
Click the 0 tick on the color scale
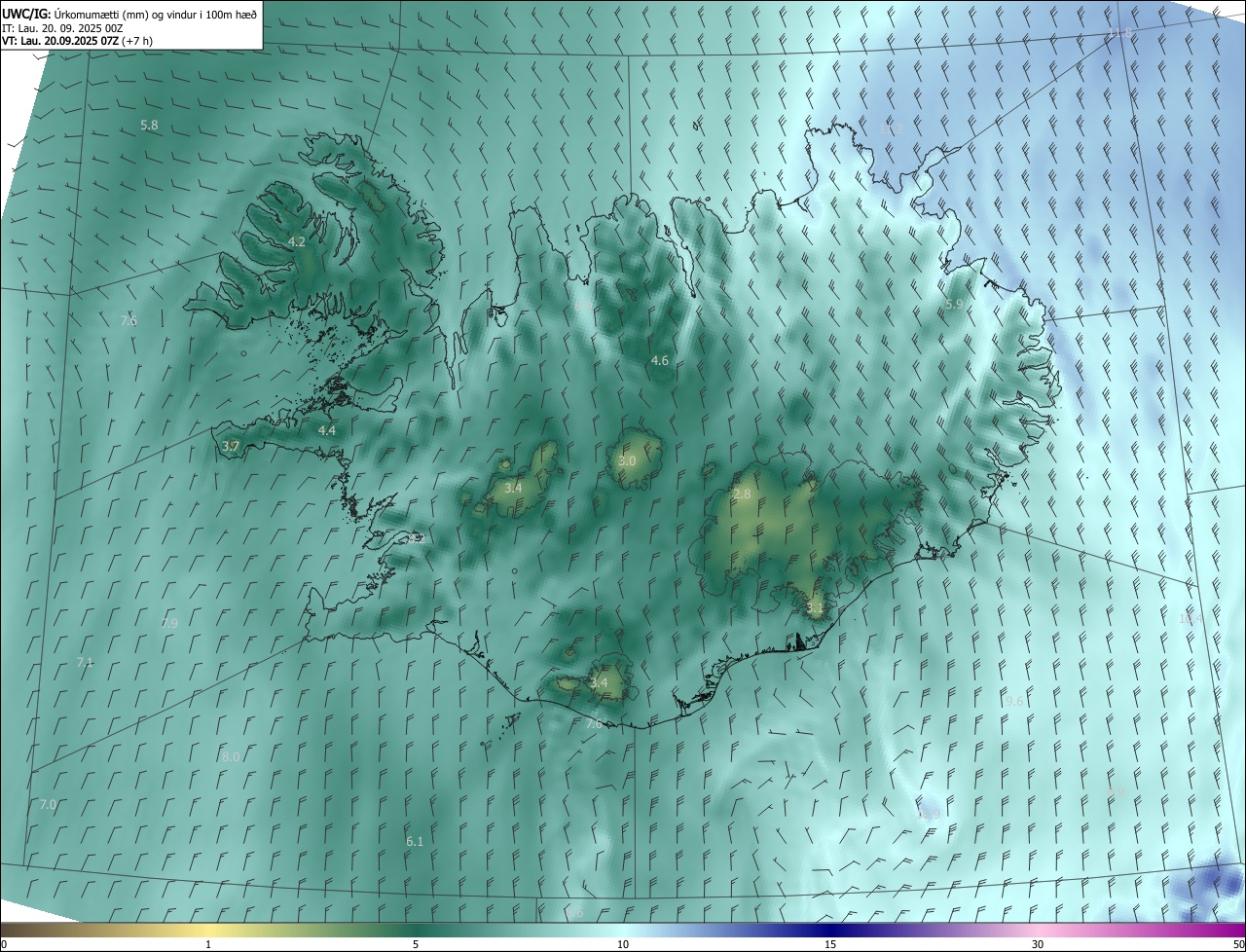pyautogui.click(x=4, y=944)
